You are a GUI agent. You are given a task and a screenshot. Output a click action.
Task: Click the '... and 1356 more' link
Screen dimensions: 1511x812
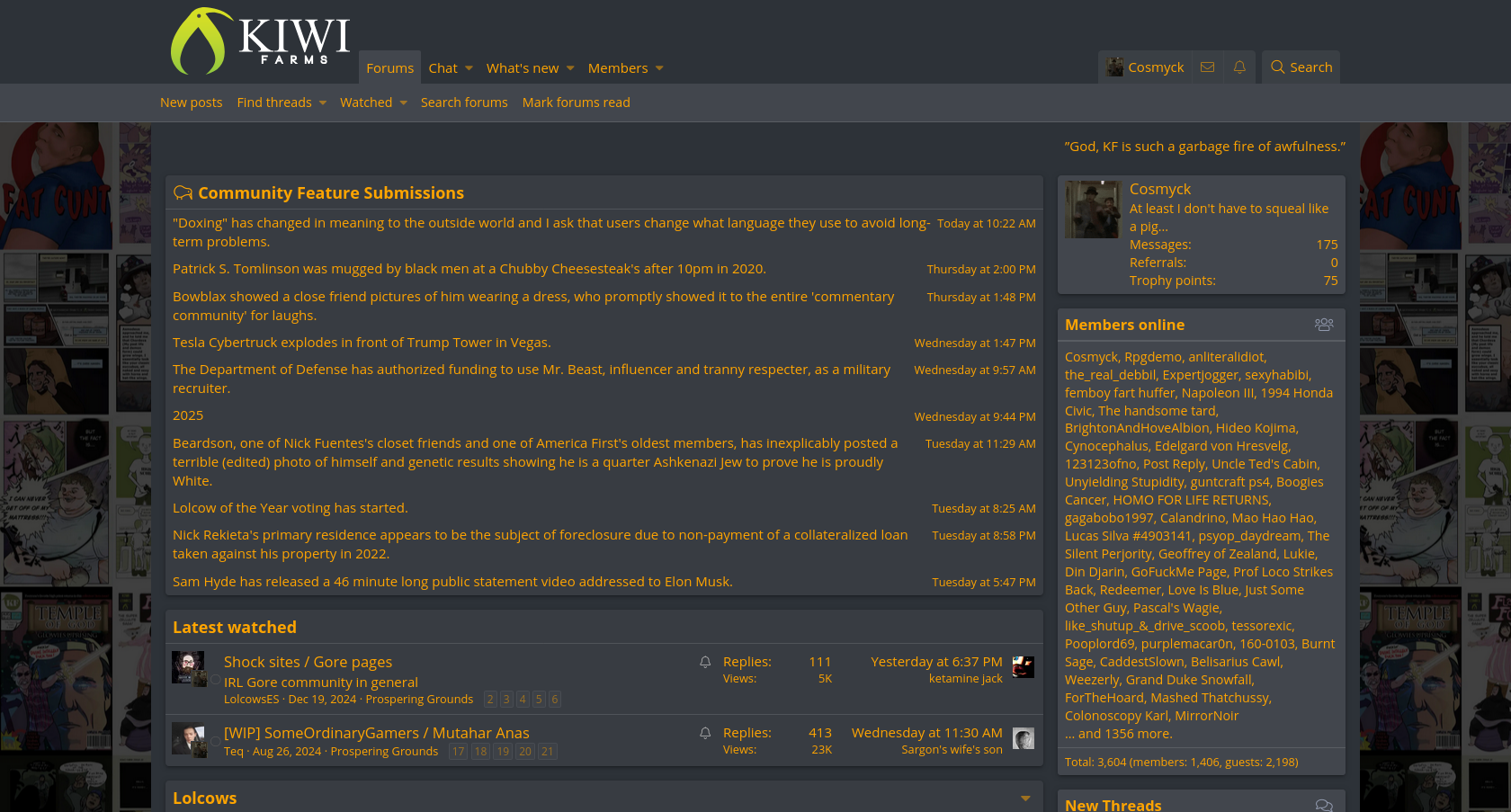tap(1119, 734)
